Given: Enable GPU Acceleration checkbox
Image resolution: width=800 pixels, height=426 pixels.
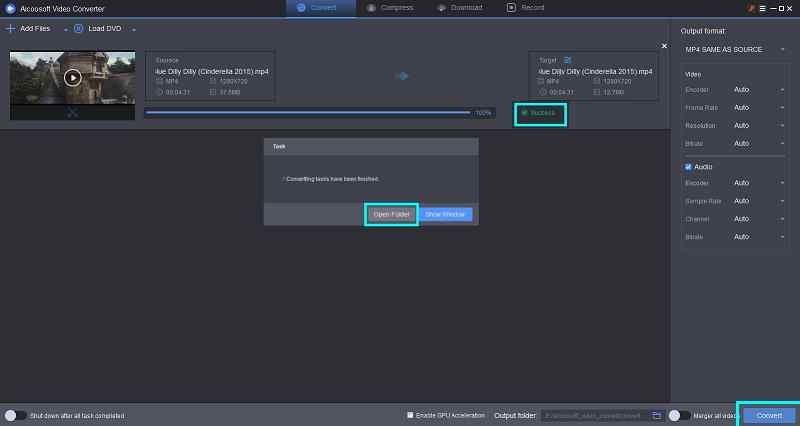Looking at the screenshot, I should point(410,415).
